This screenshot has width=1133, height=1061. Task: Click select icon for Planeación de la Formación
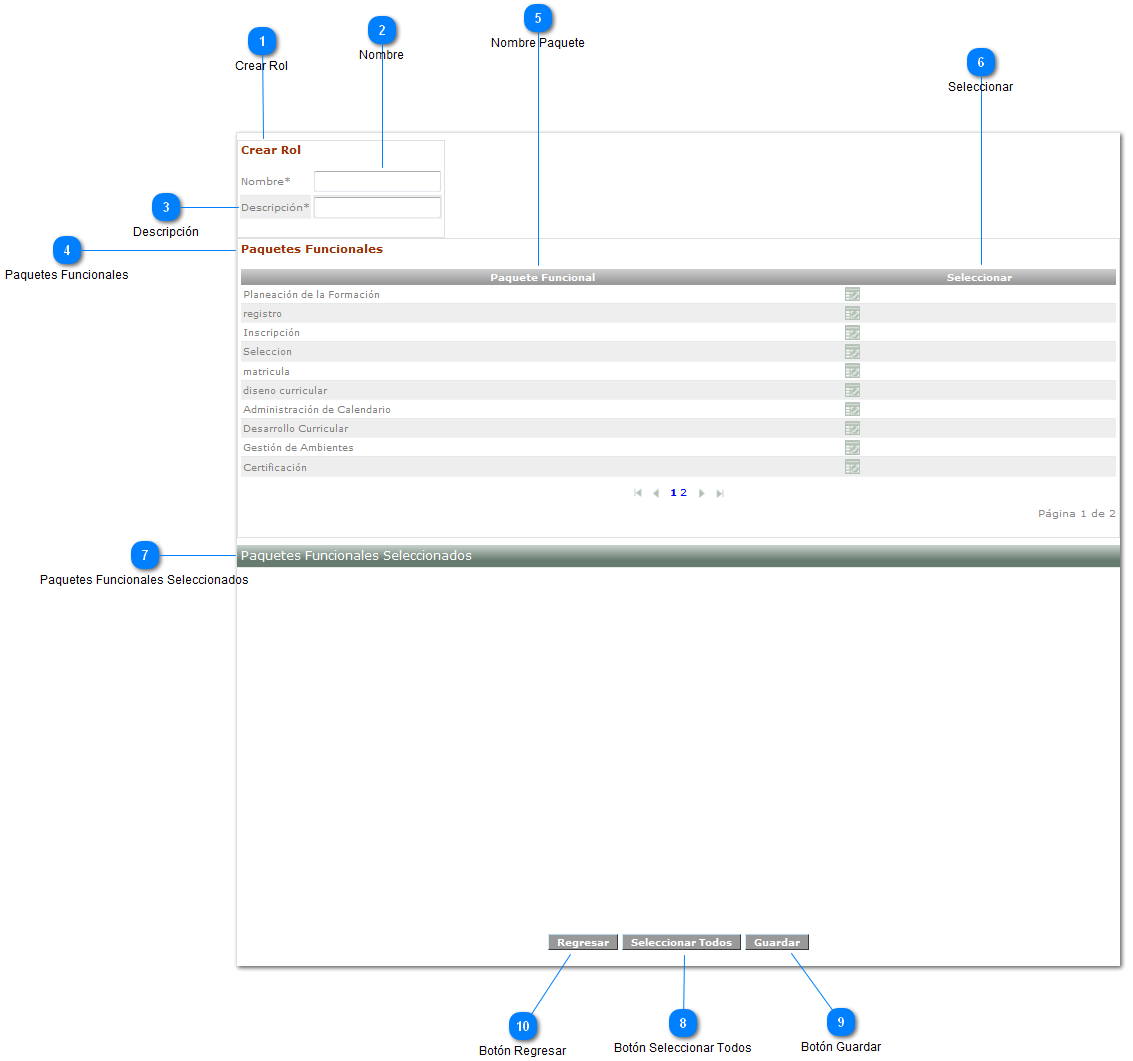tap(852, 294)
